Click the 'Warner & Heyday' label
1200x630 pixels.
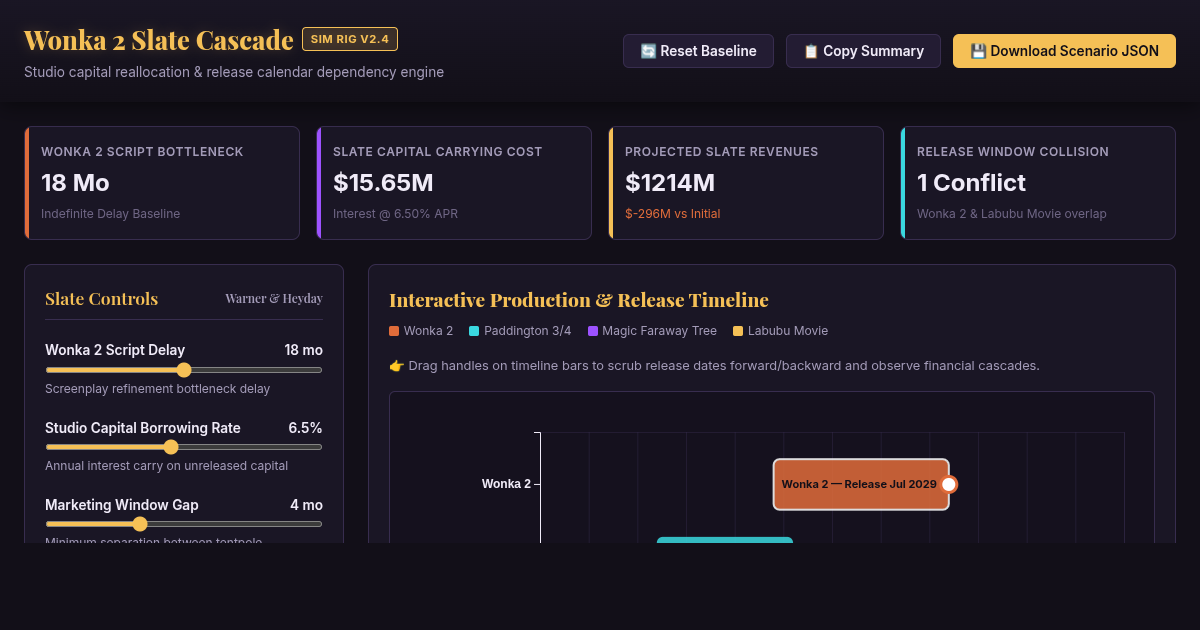(274, 299)
